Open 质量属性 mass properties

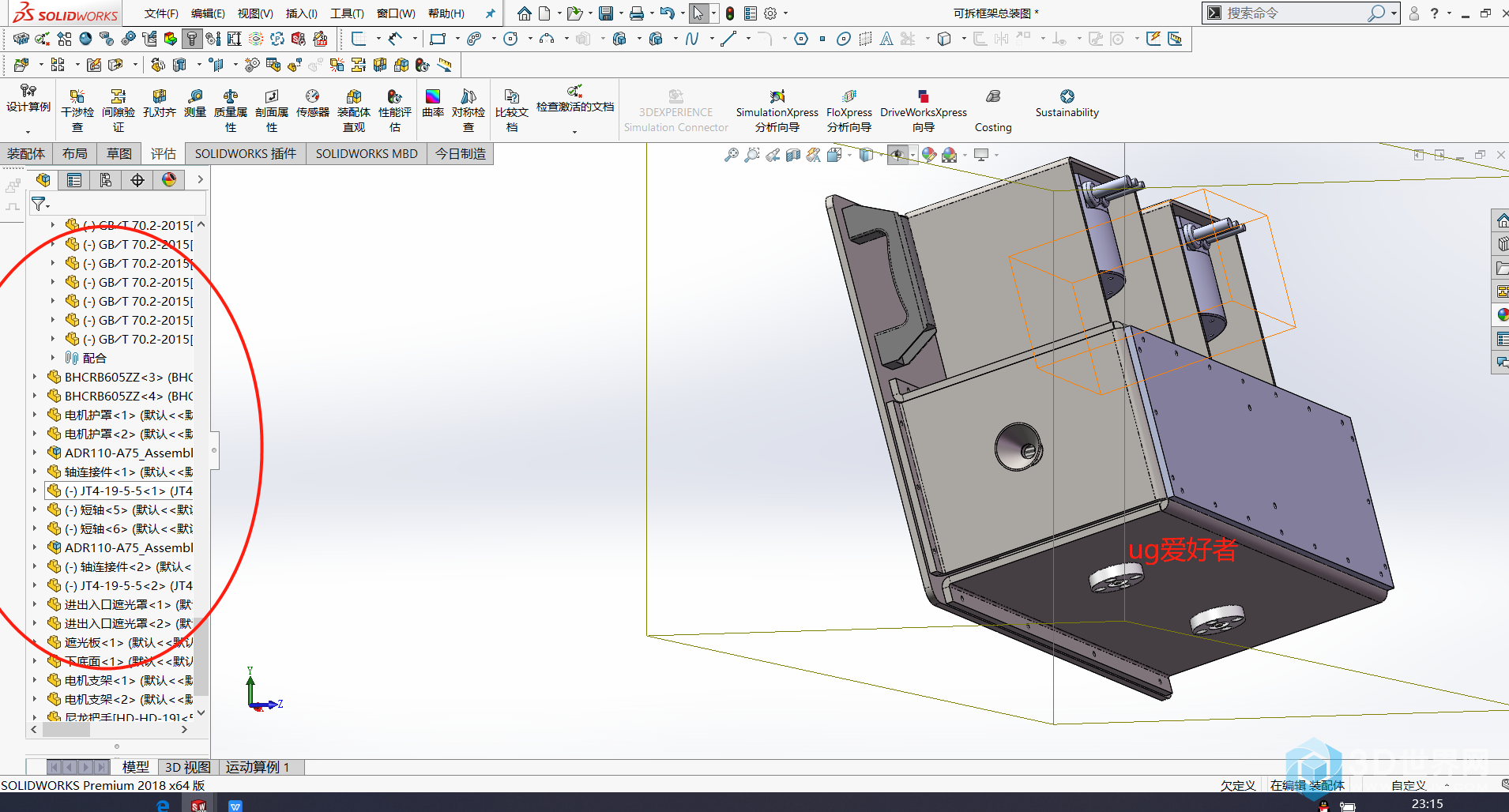pyautogui.click(x=231, y=111)
